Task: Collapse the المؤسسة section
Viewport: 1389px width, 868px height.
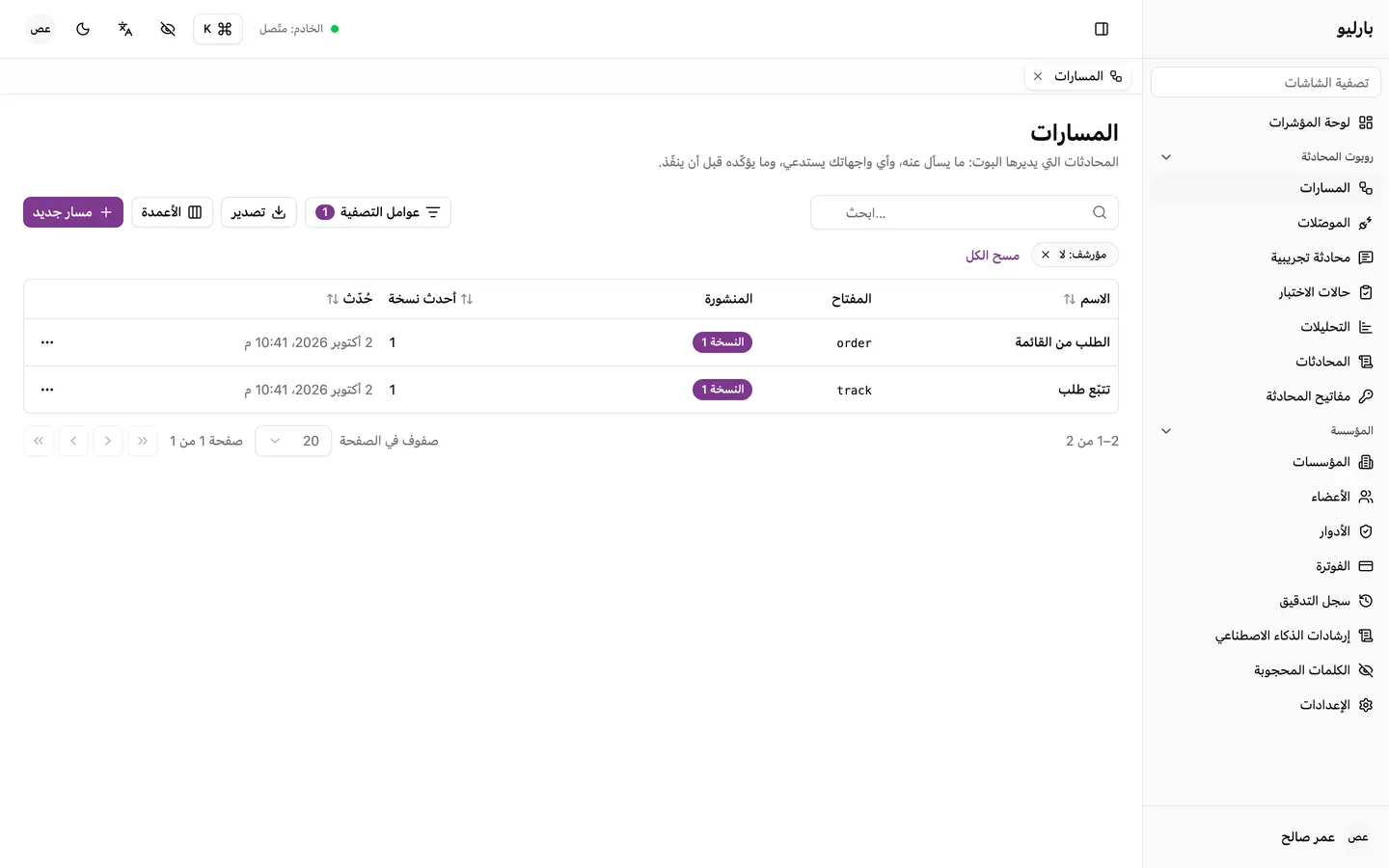Action: pyautogui.click(x=1166, y=431)
